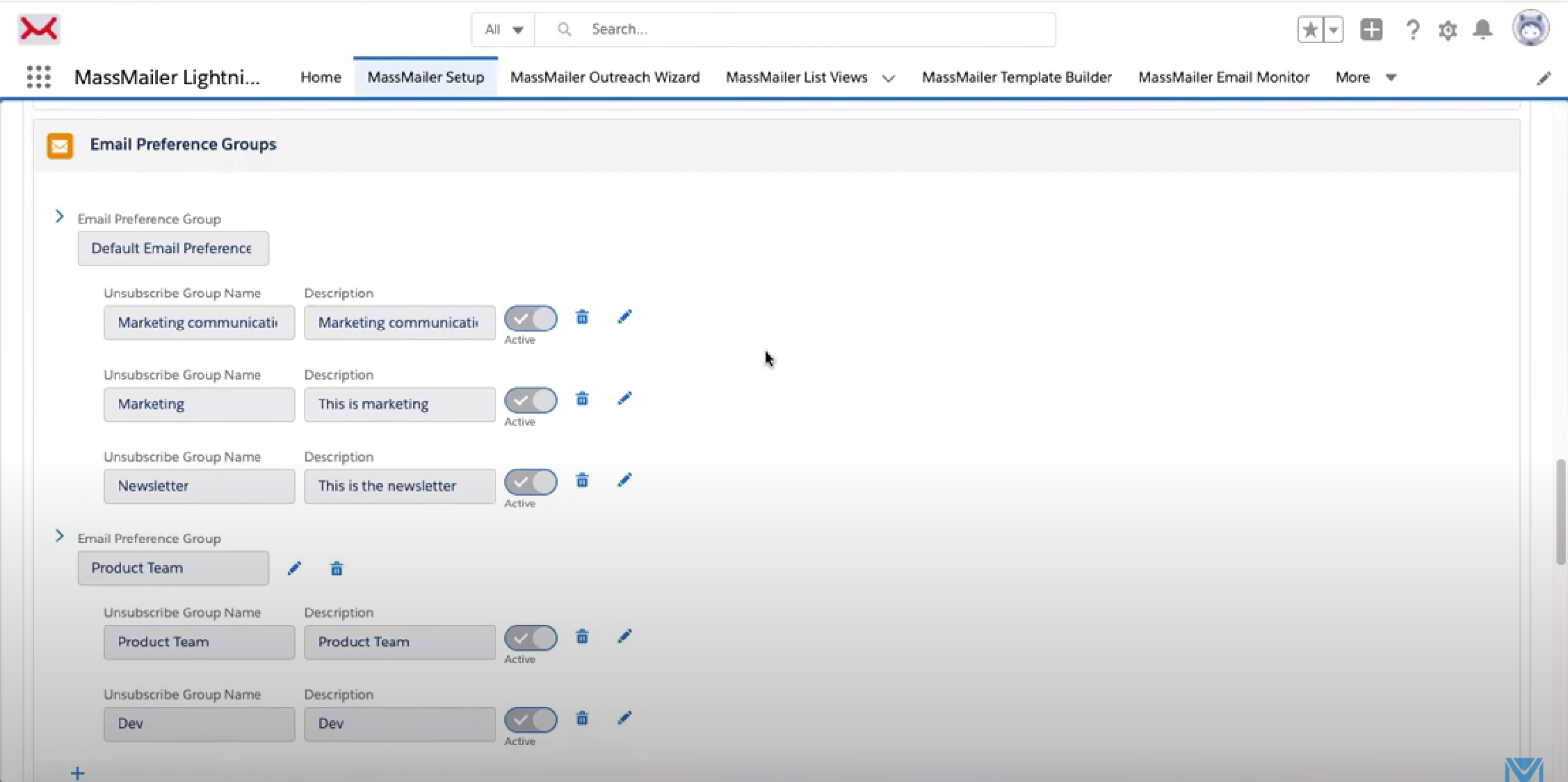Click the More navigation menu

pyautogui.click(x=1366, y=77)
